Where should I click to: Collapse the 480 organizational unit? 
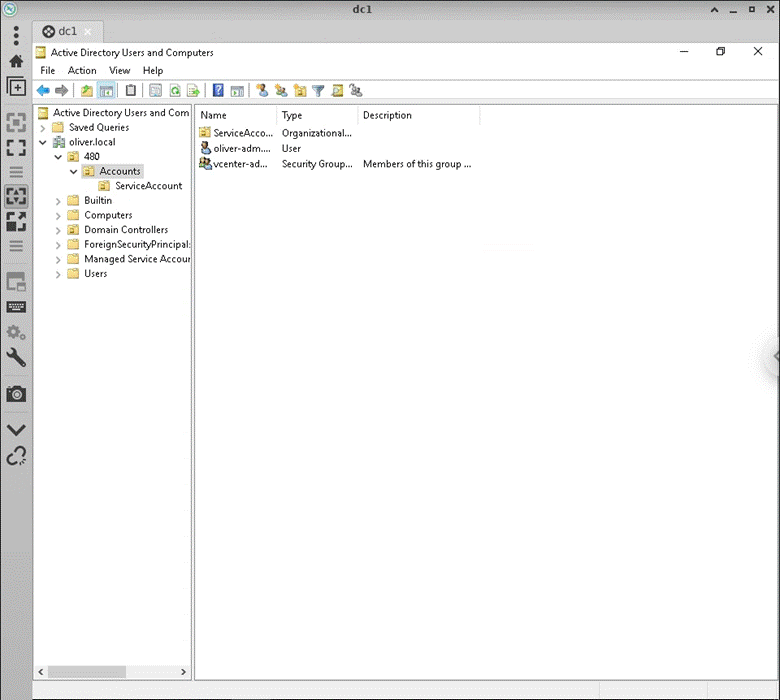(x=58, y=157)
